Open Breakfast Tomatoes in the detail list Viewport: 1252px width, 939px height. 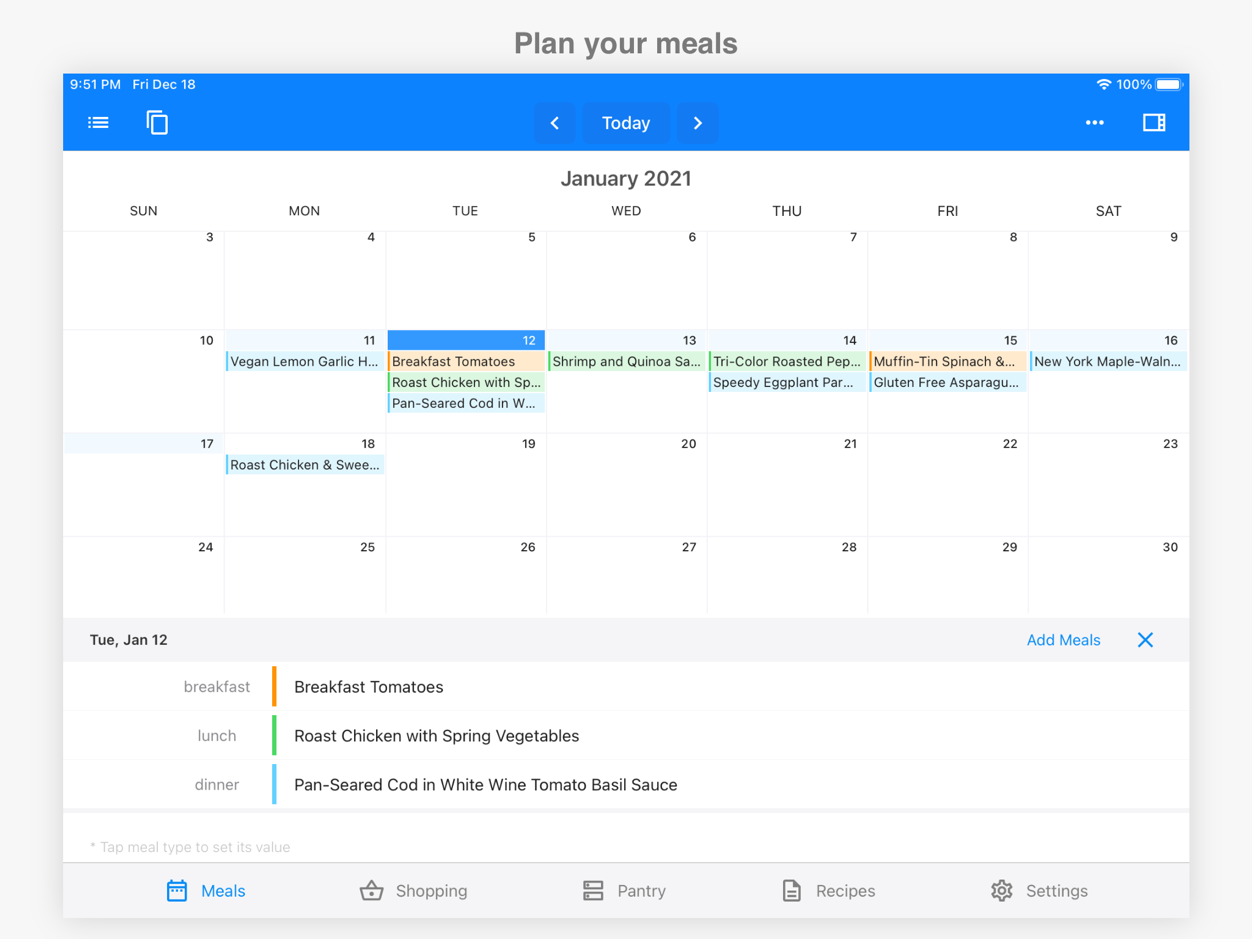tap(626, 687)
